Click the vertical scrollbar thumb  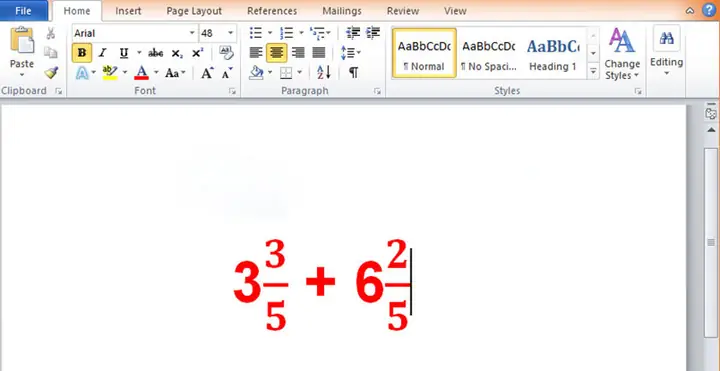tap(711, 243)
